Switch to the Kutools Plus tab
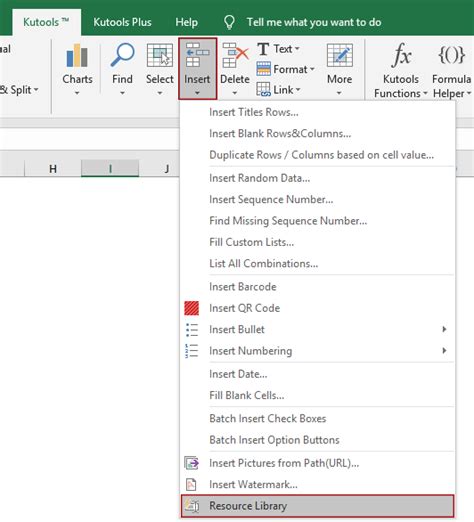Viewport: 474px width, 522px height. [122, 22]
